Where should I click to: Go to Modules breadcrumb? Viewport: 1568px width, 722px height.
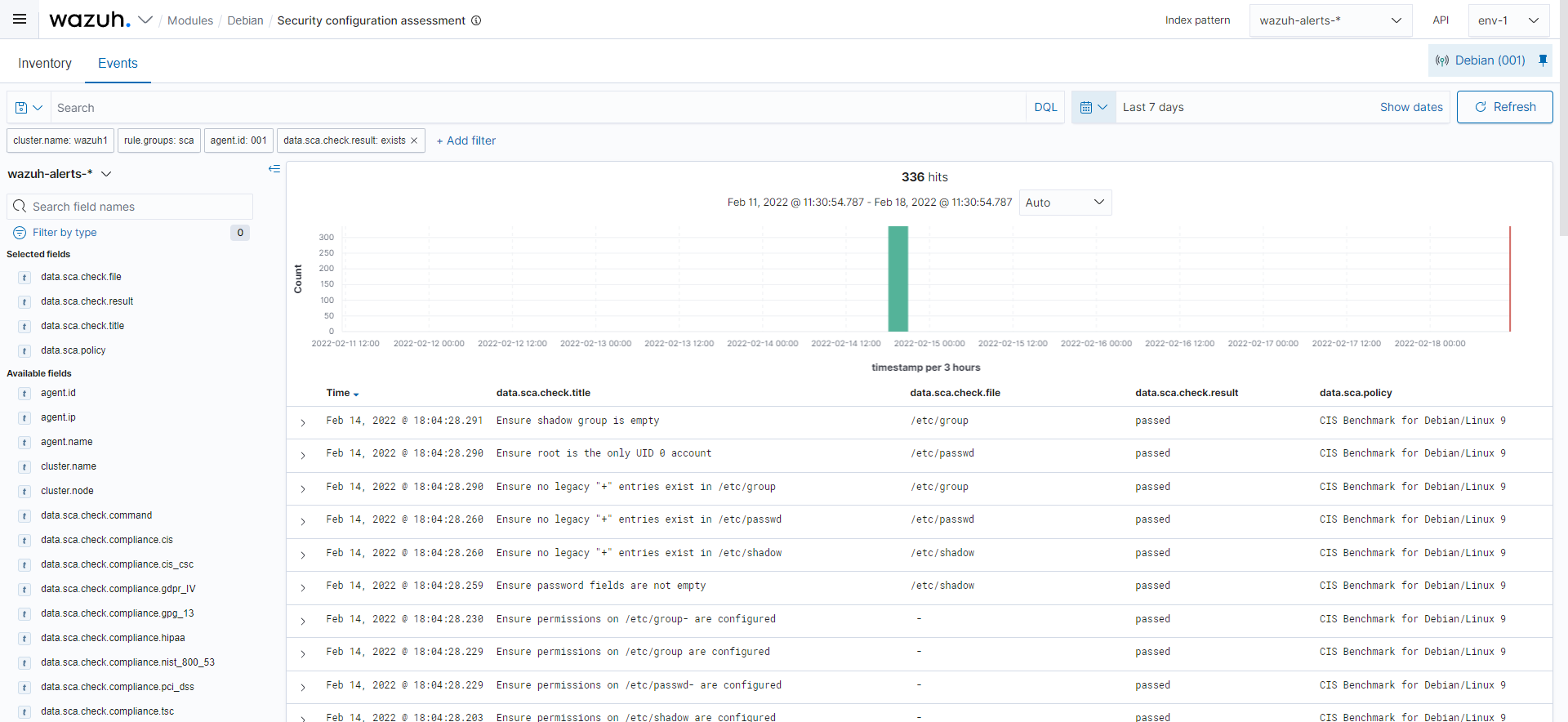coord(190,20)
